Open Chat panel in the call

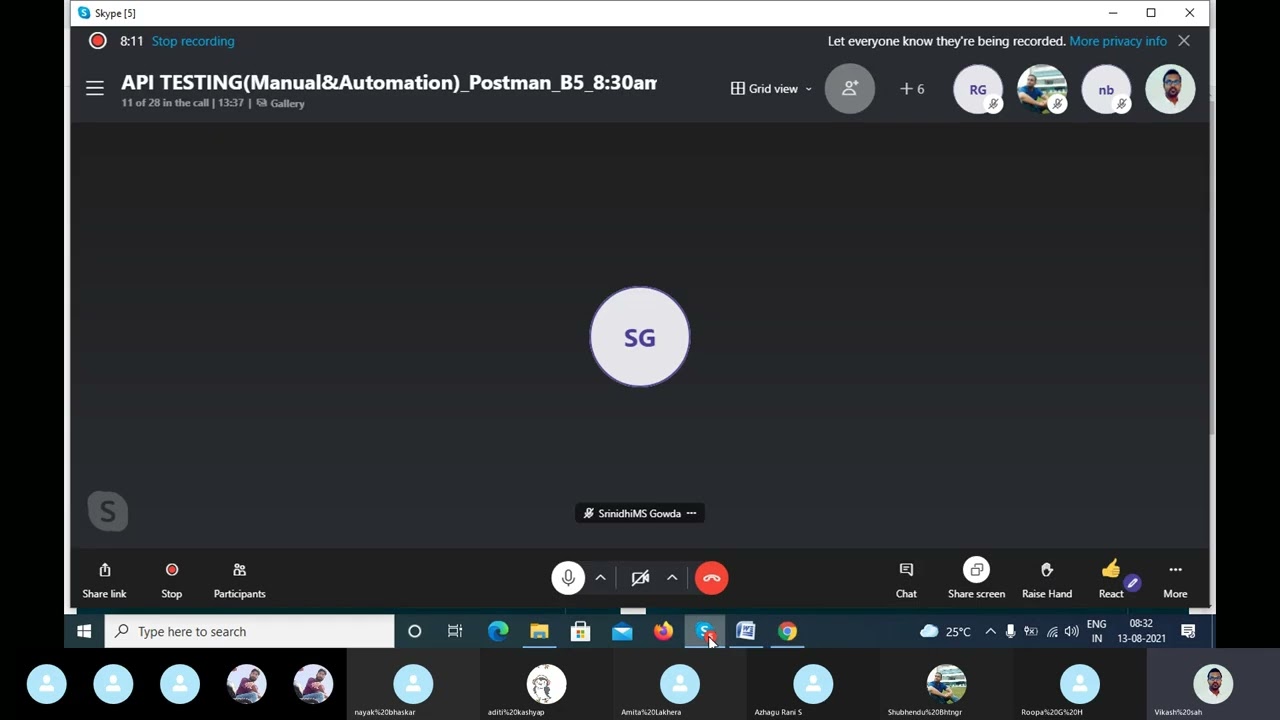coord(906,579)
